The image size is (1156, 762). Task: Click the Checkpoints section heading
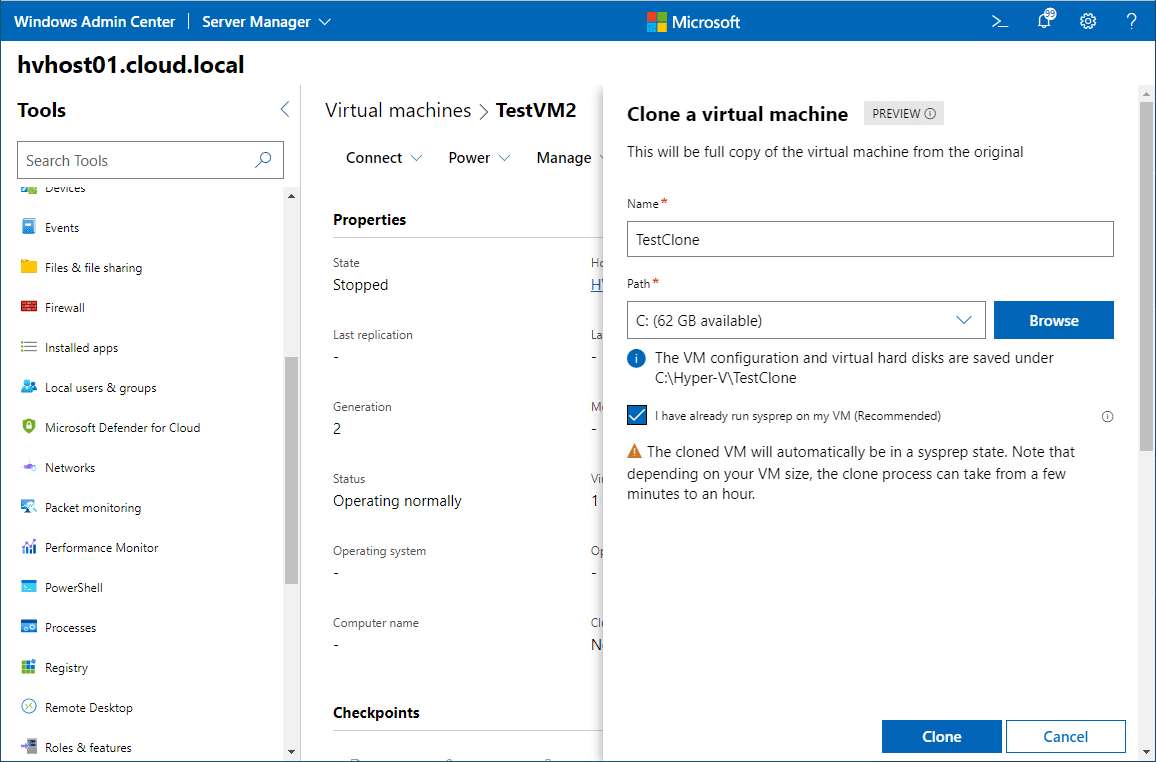(376, 713)
